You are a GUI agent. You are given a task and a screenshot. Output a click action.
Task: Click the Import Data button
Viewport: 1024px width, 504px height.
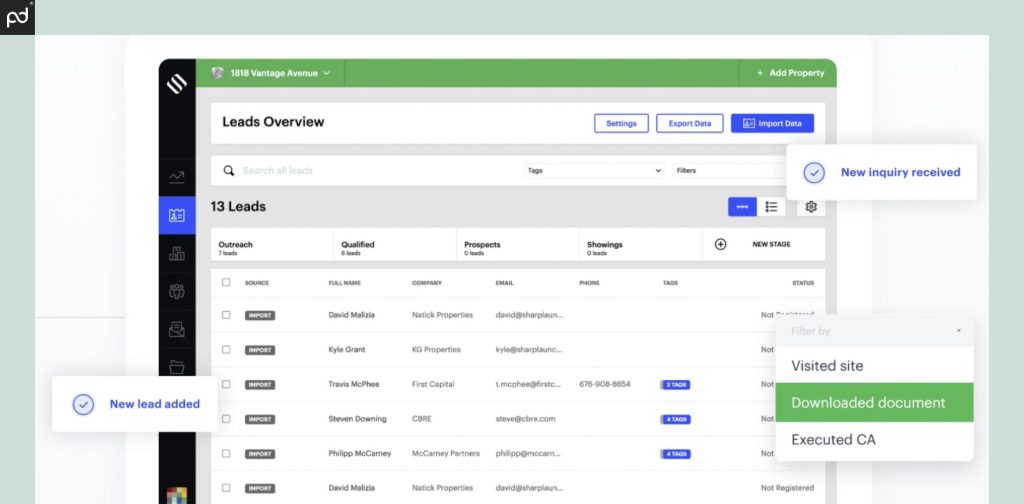pyautogui.click(x=773, y=123)
